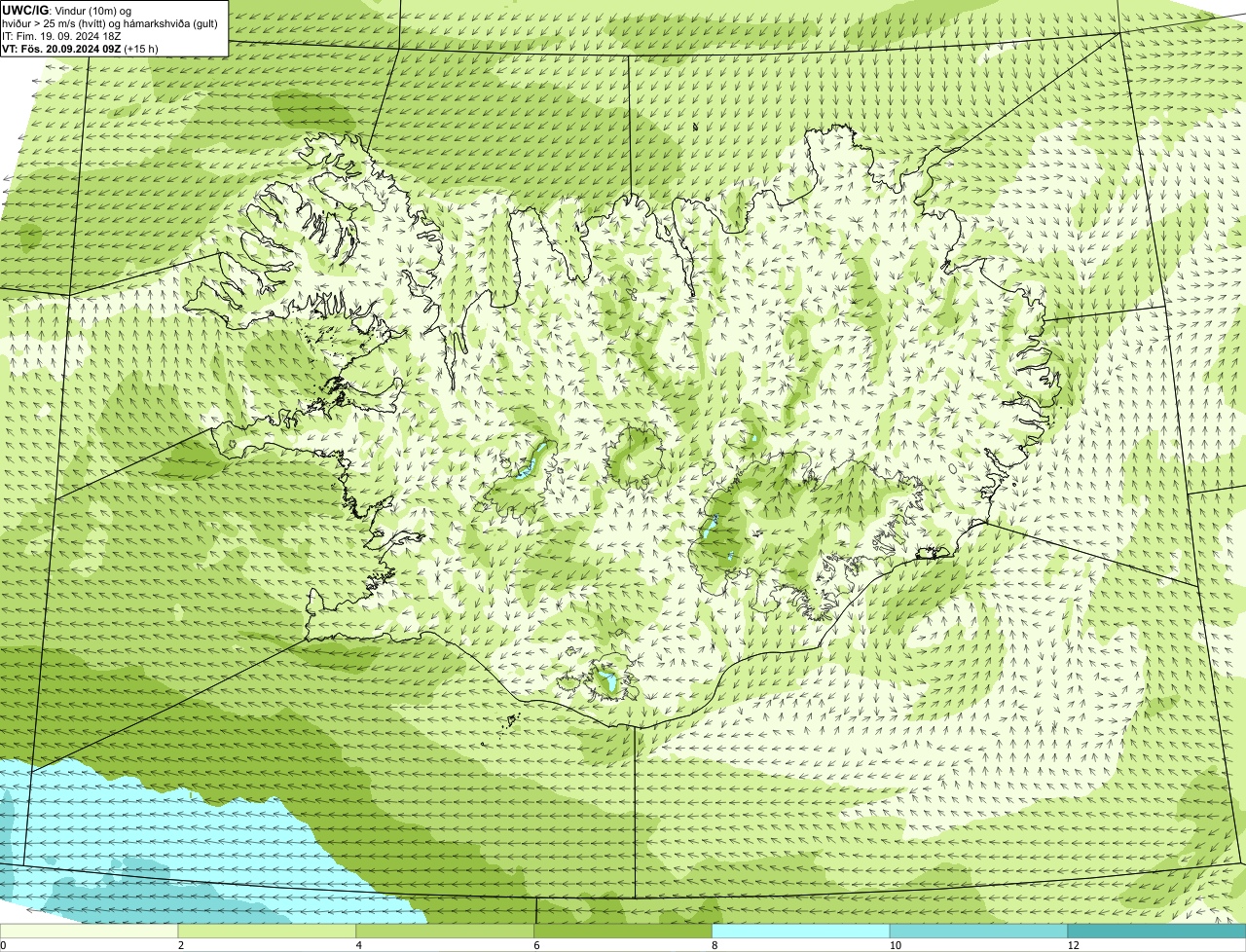This screenshot has height=952, width=1246.
Task: Click the '0' scale tick label
Action: 3,945
